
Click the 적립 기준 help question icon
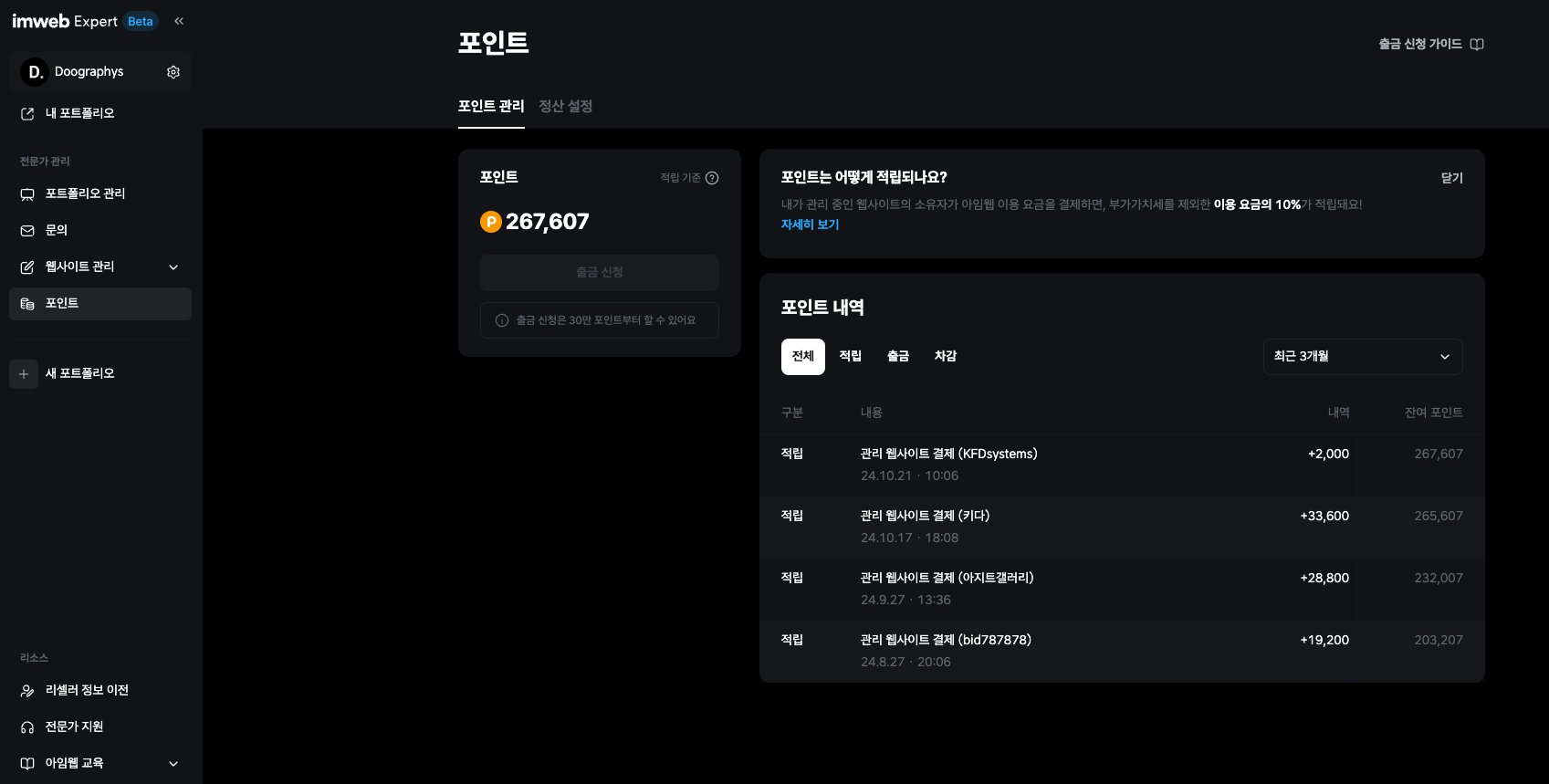pos(712,178)
